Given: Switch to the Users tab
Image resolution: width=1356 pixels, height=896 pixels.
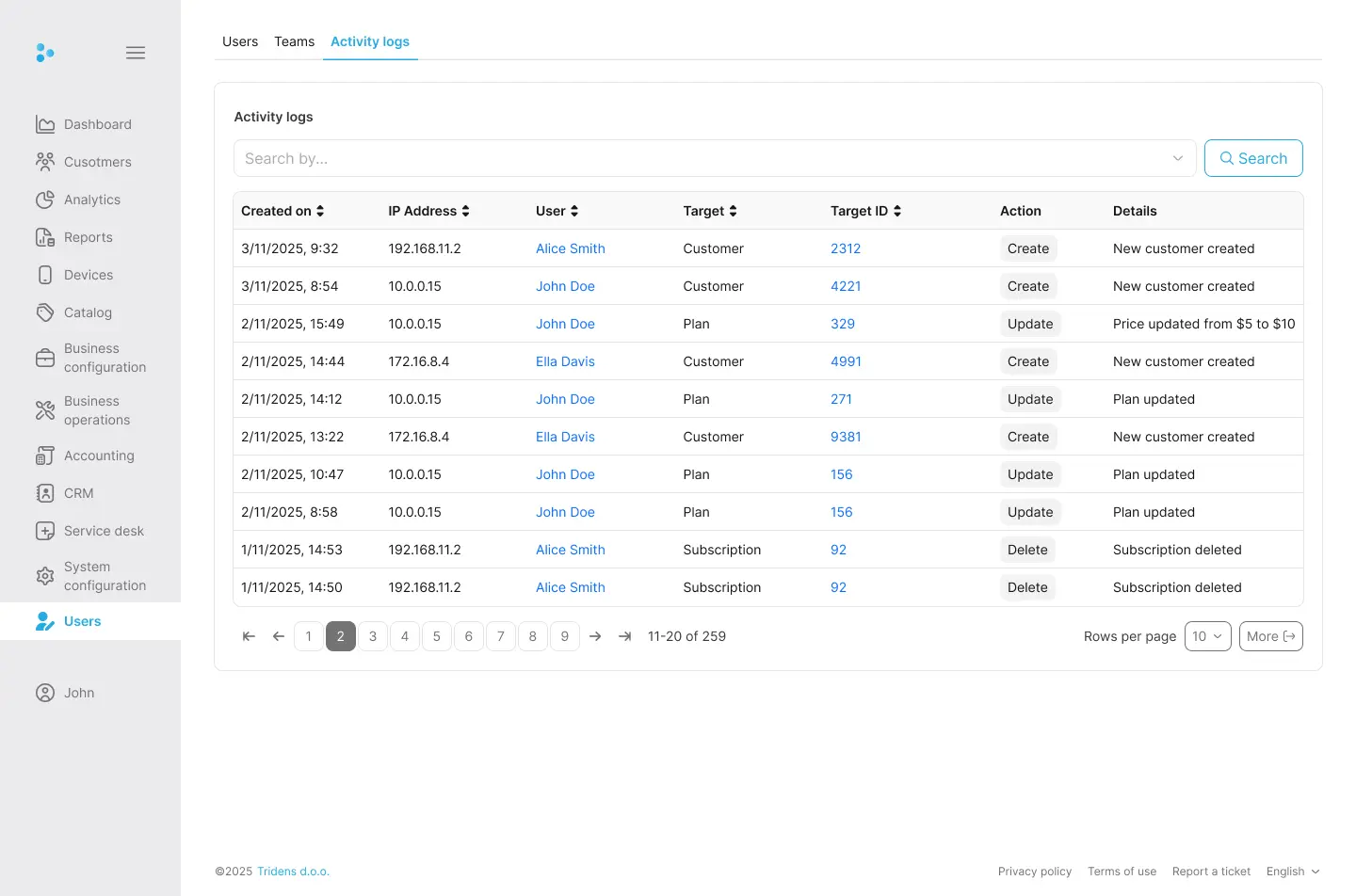Looking at the screenshot, I should (x=240, y=41).
